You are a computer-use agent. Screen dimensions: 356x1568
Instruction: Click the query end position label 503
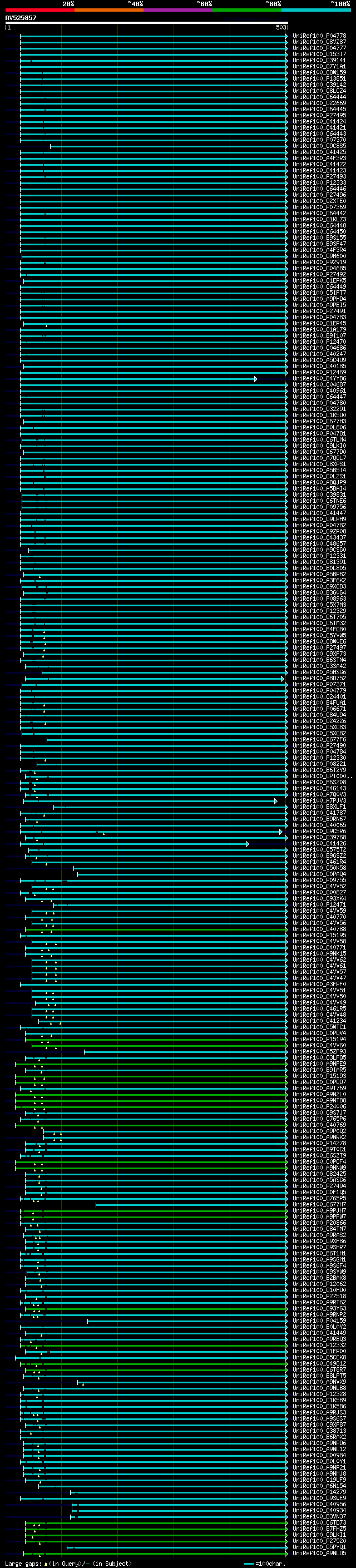click(280, 27)
